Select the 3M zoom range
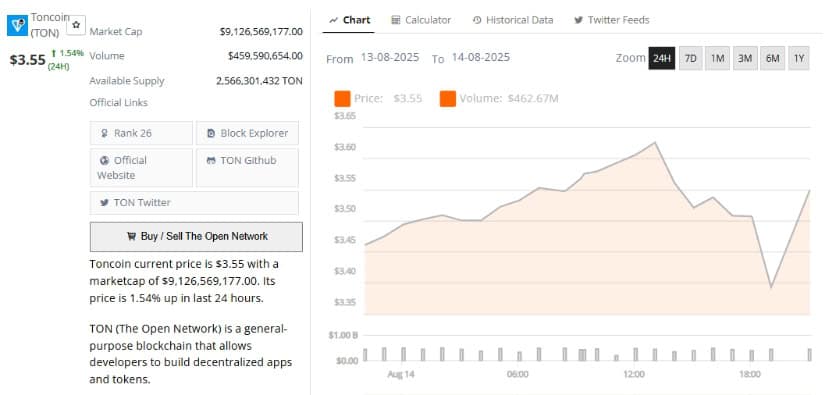This screenshot has height=395, width=825. [x=744, y=58]
